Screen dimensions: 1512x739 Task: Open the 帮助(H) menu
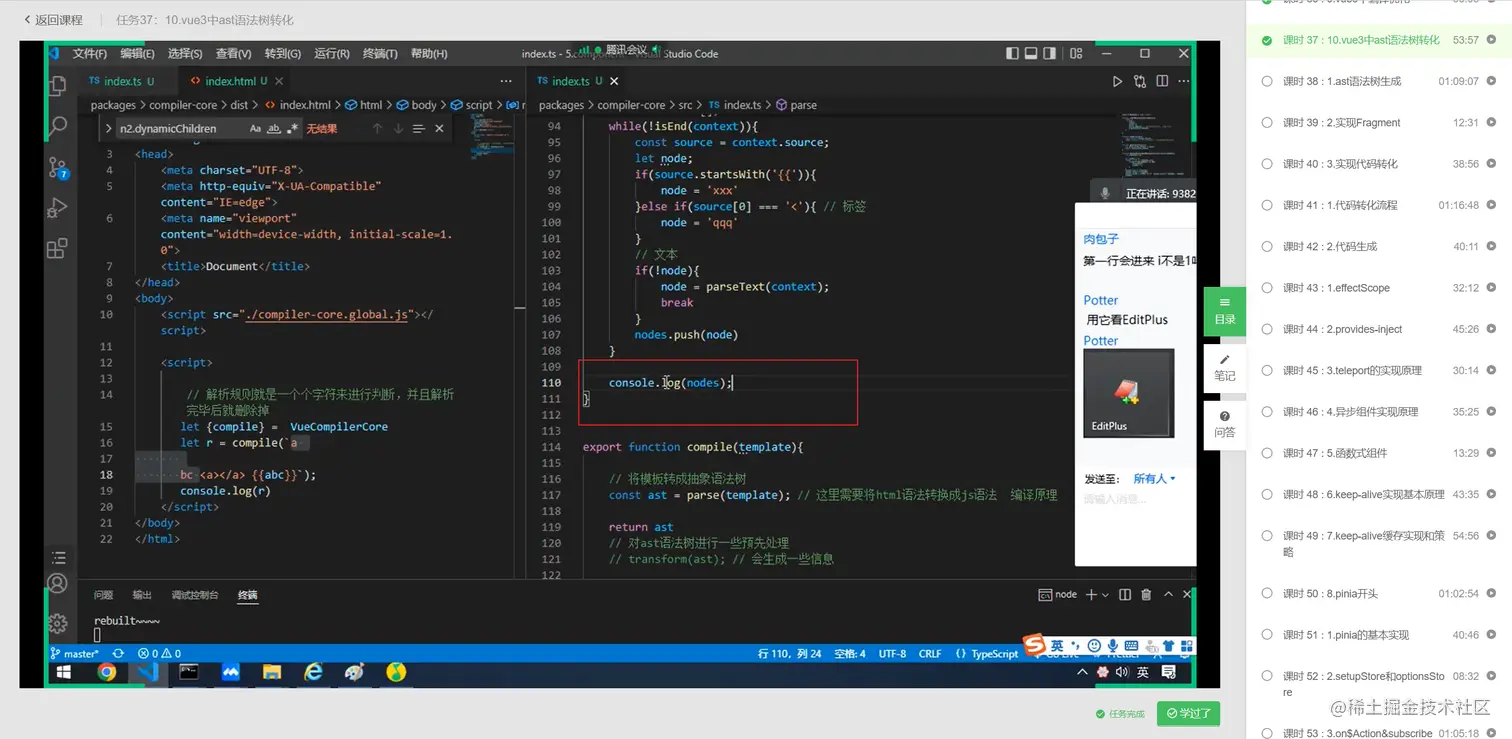point(429,54)
